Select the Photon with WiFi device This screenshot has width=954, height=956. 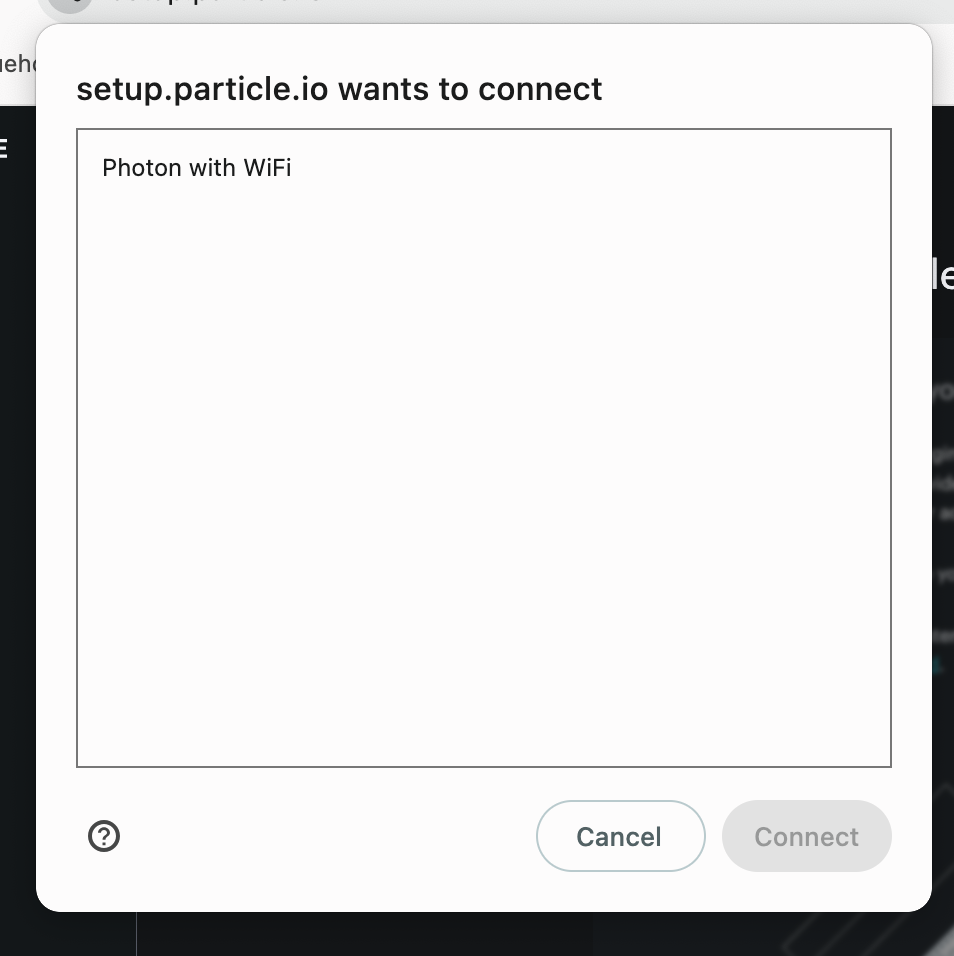coord(197,167)
